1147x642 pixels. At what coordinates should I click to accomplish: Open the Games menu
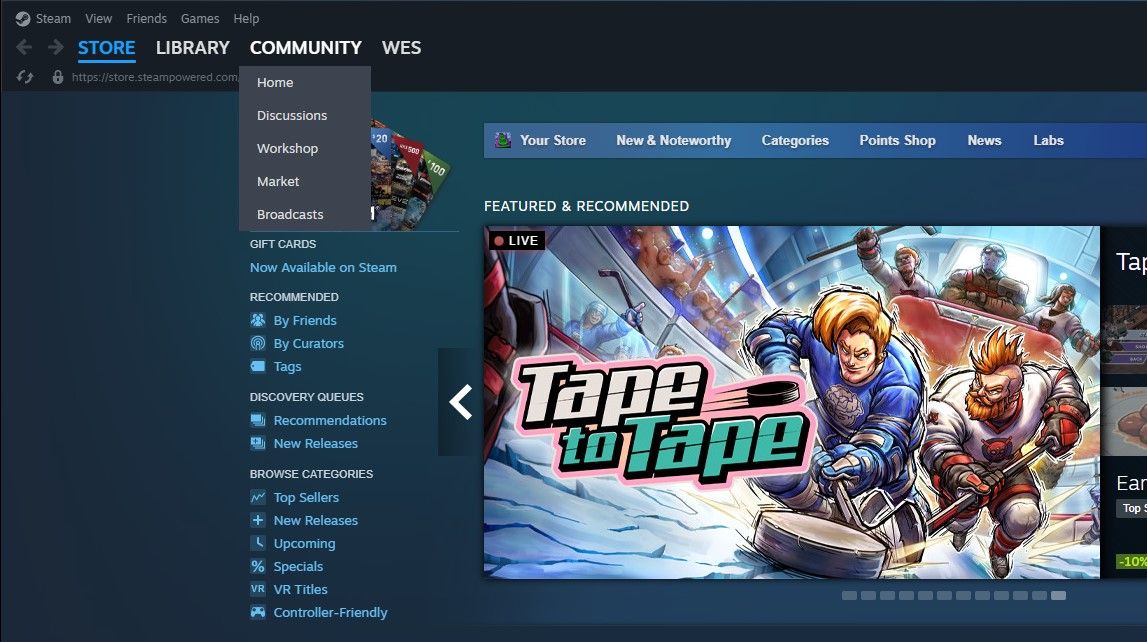point(200,19)
